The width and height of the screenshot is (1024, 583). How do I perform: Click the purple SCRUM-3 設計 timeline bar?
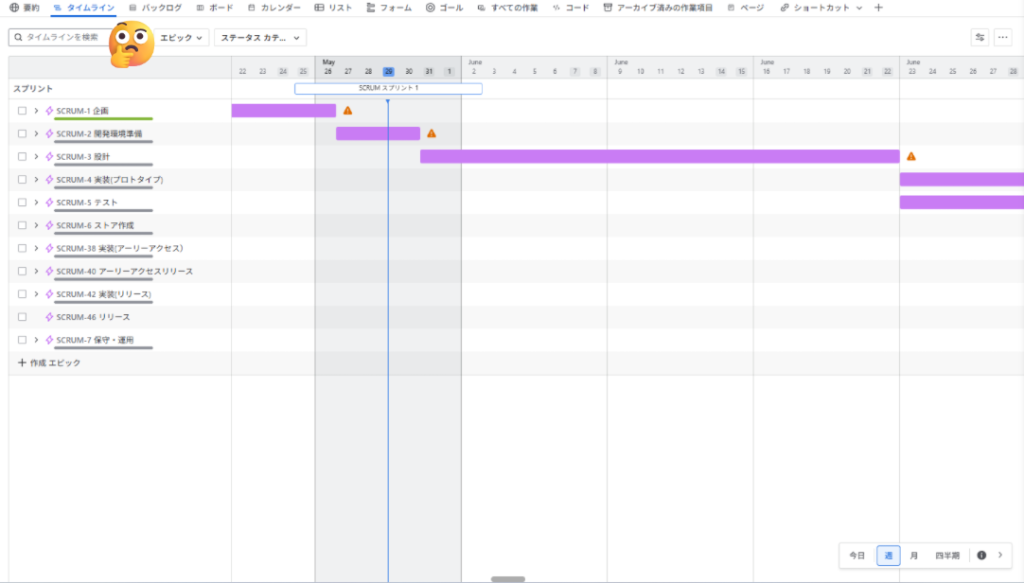(x=659, y=156)
